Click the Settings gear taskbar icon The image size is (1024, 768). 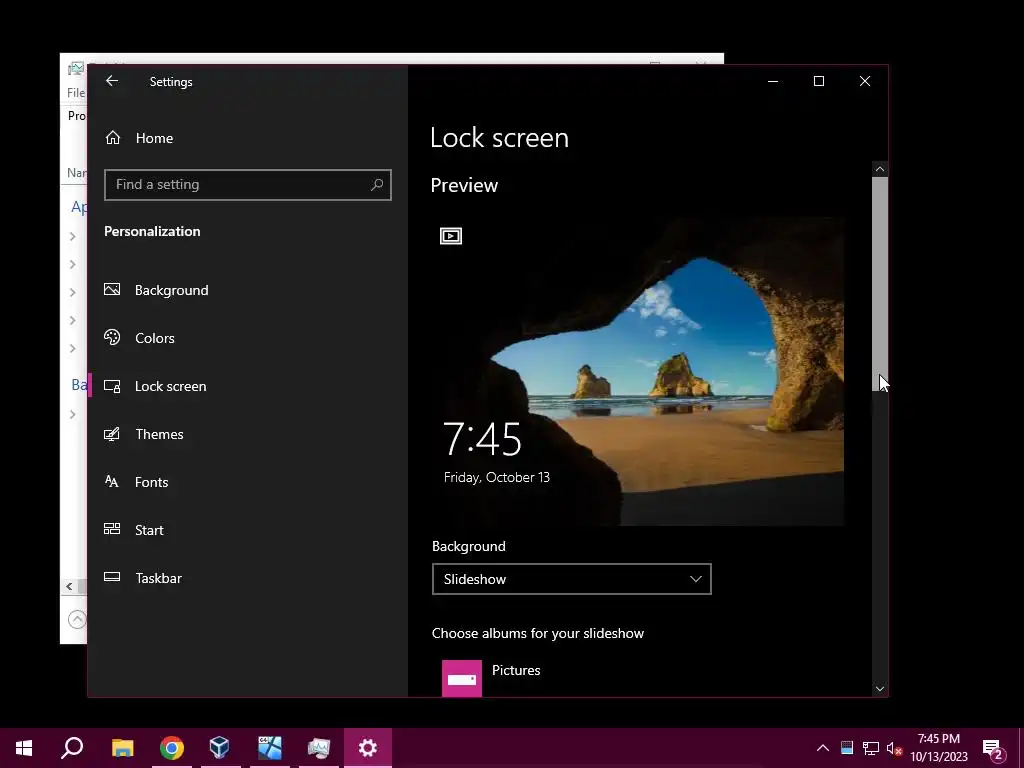click(368, 748)
